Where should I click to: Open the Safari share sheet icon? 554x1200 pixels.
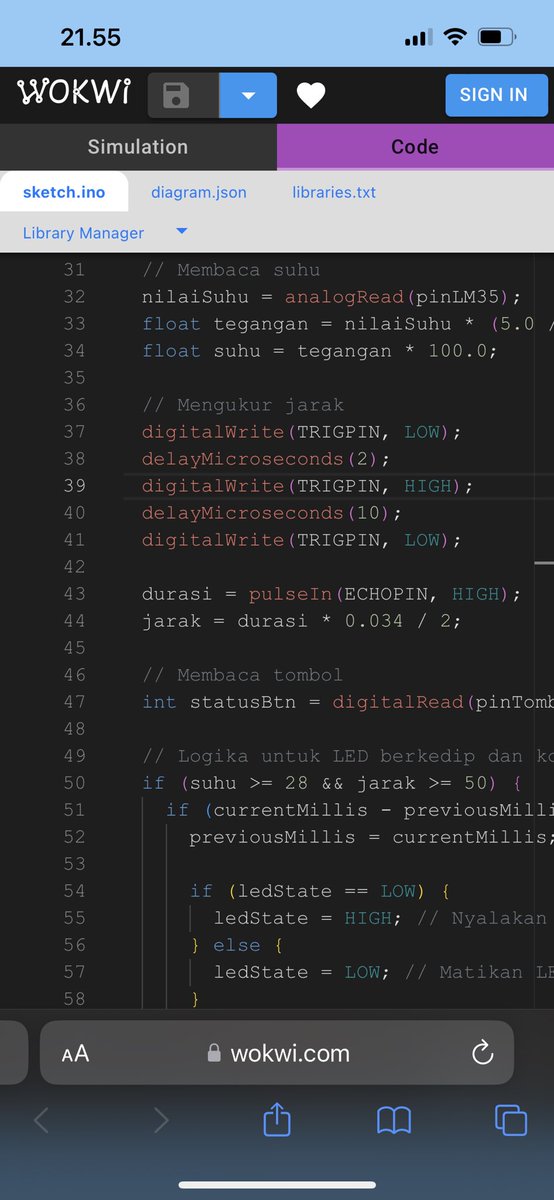[277, 1119]
